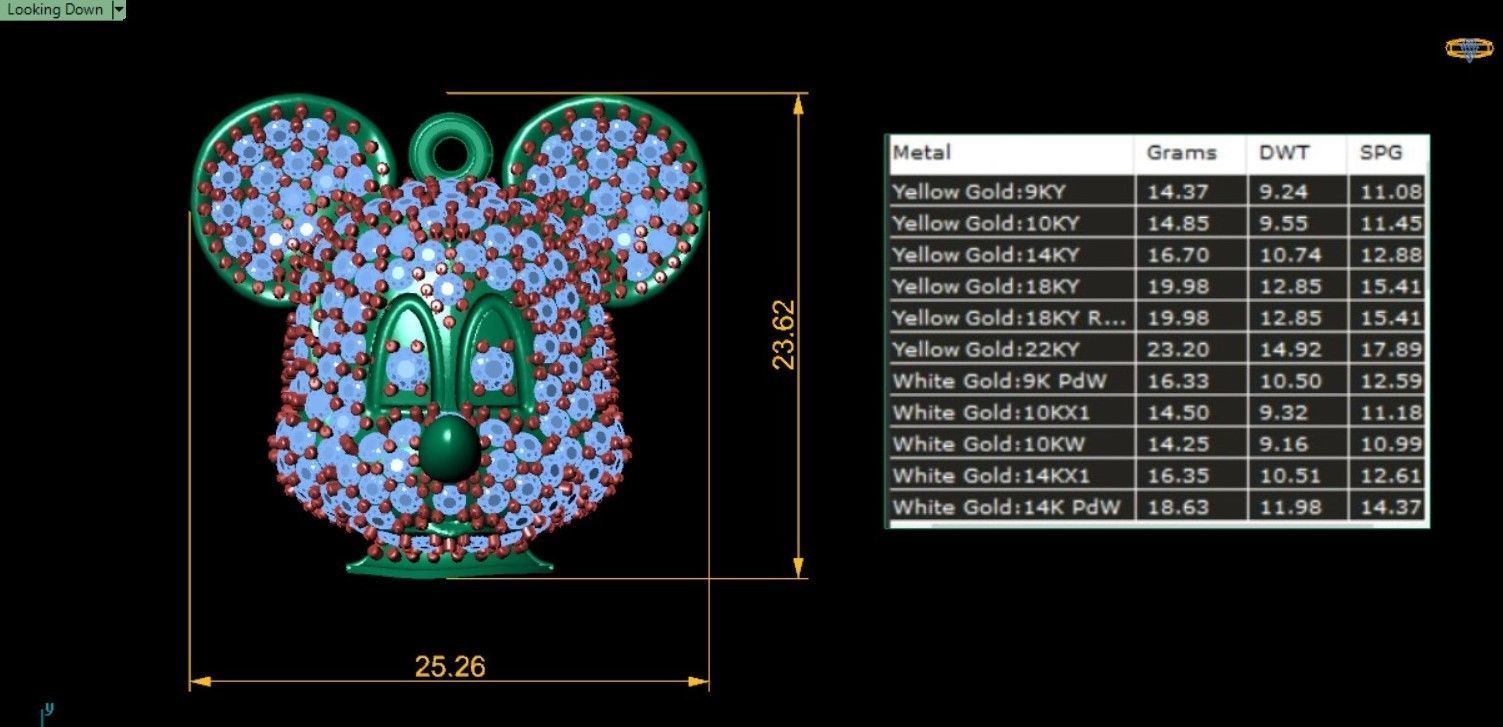Select the DWT column header

(1297, 154)
